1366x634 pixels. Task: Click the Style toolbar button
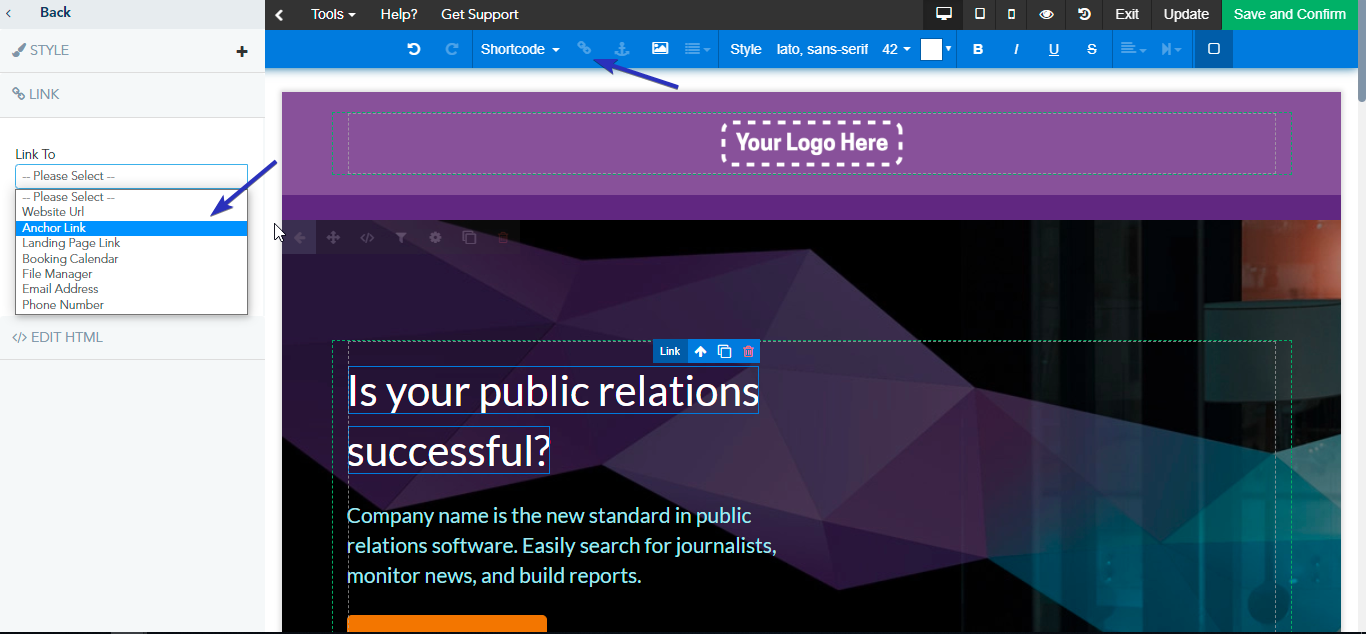point(746,49)
